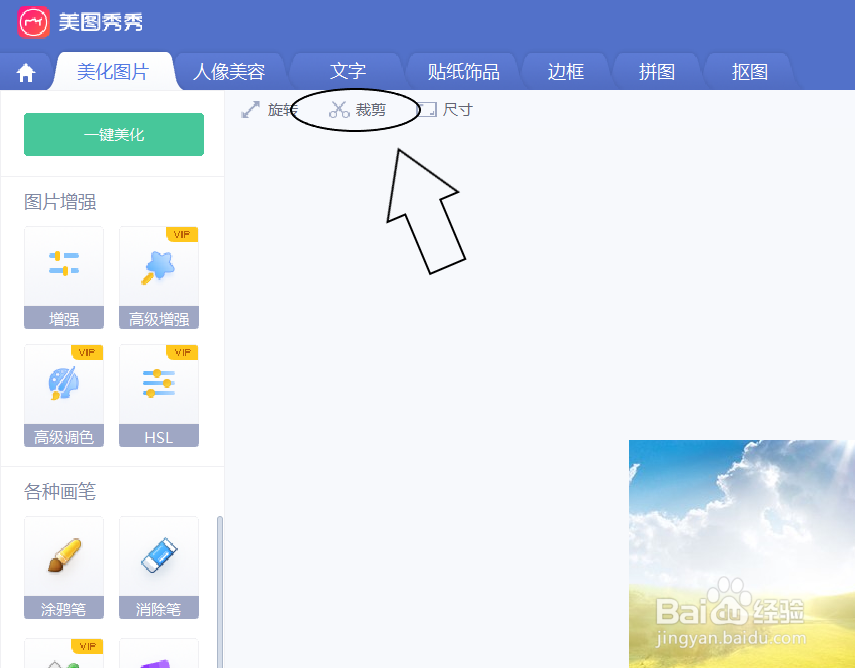Go to the home tab icon
855x668 pixels.
[26, 73]
